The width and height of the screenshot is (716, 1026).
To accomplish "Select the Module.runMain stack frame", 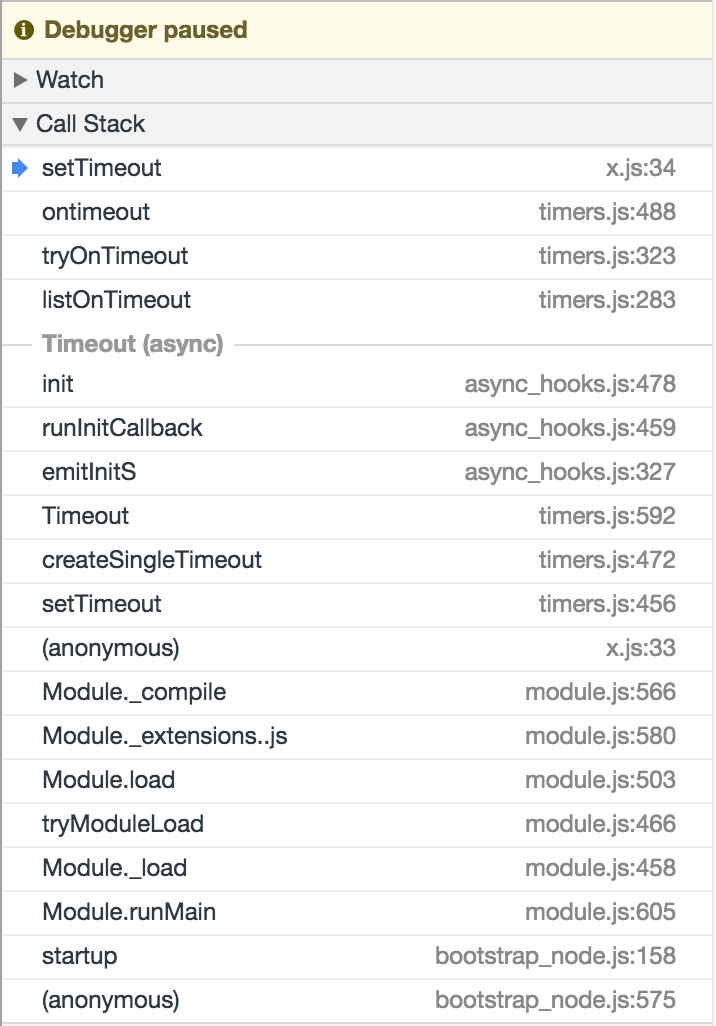I will pyautogui.click(x=357, y=912).
